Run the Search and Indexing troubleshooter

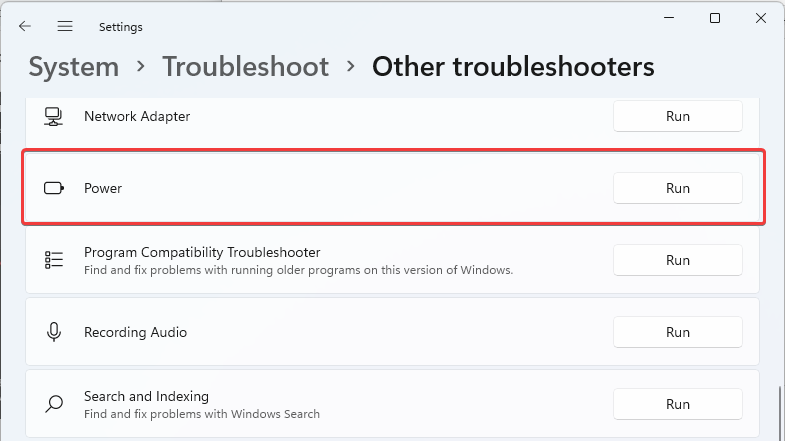677,404
